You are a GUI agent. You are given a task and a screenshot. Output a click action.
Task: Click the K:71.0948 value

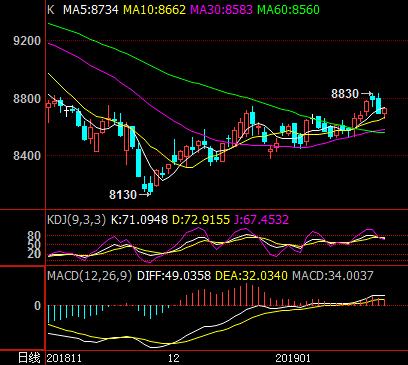(139, 220)
